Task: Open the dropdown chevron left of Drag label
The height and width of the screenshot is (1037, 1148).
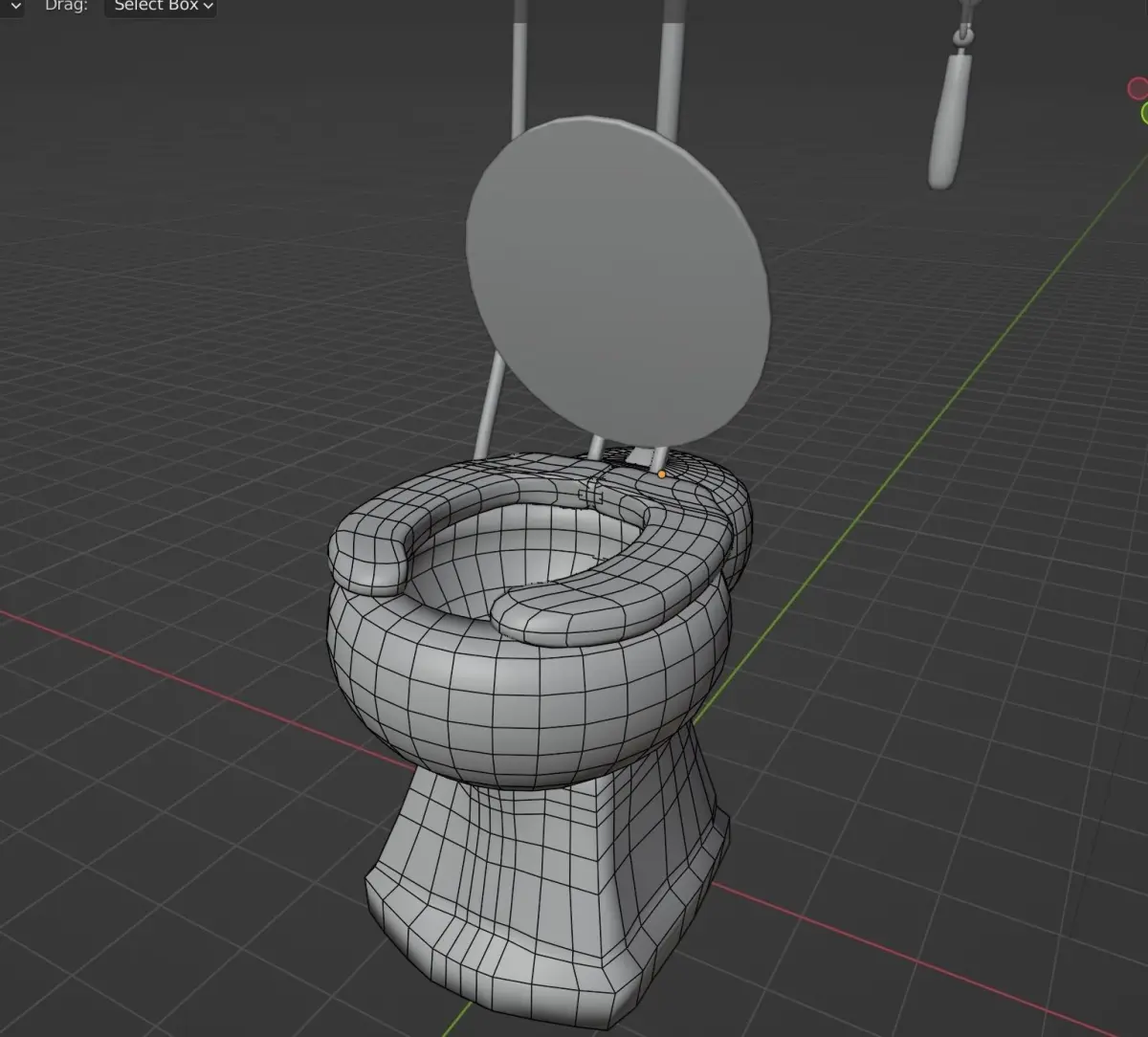Action: [14, 6]
